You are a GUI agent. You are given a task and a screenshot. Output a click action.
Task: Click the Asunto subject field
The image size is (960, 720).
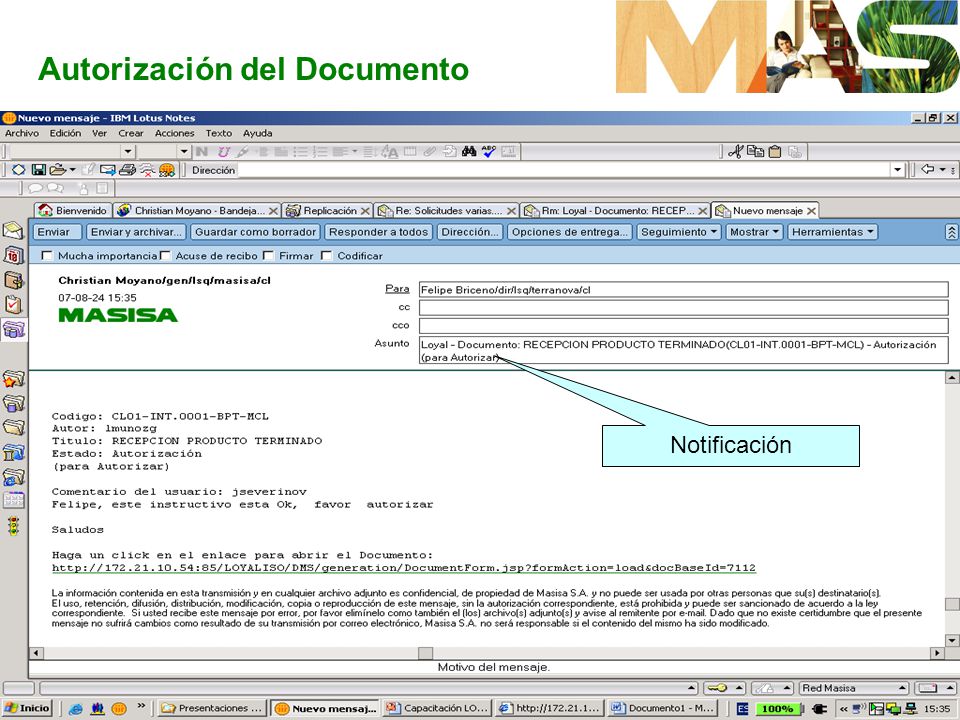click(x=683, y=350)
